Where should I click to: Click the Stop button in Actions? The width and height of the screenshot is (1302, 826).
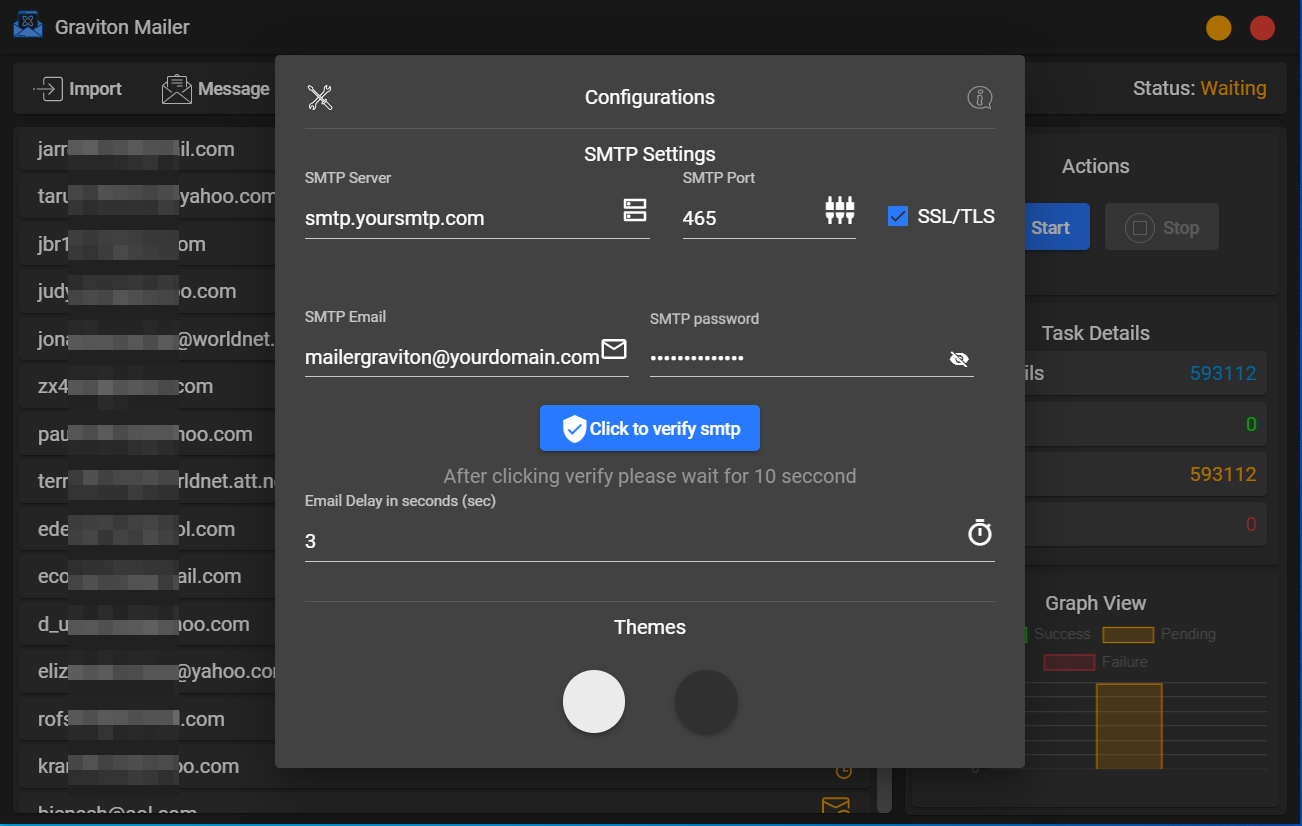[1162, 228]
